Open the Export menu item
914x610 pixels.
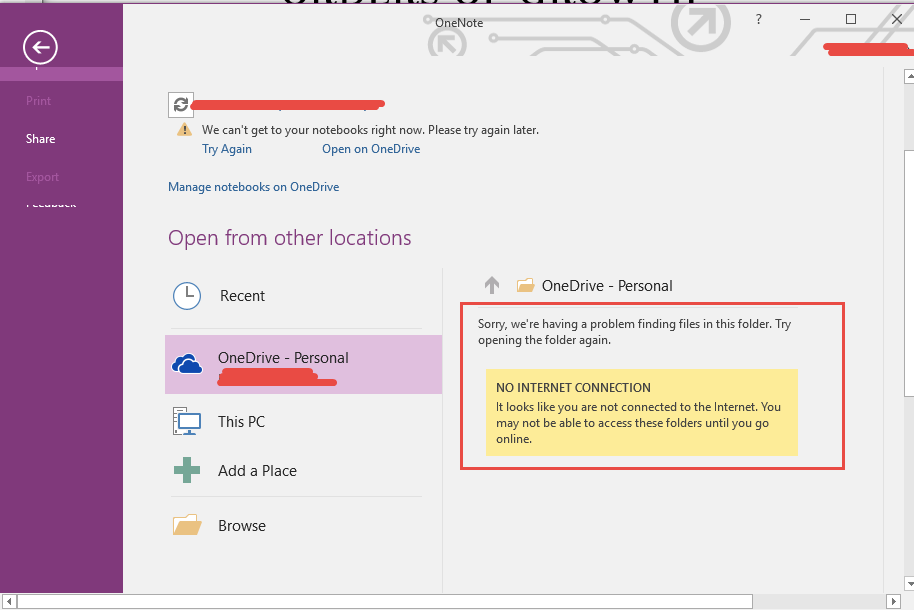[x=43, y=177]
